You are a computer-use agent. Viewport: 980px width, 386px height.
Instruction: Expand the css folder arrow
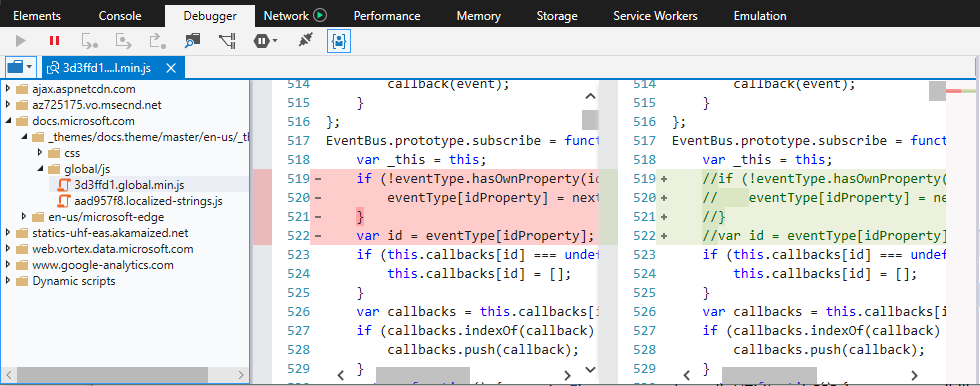[x=40, y=153]
